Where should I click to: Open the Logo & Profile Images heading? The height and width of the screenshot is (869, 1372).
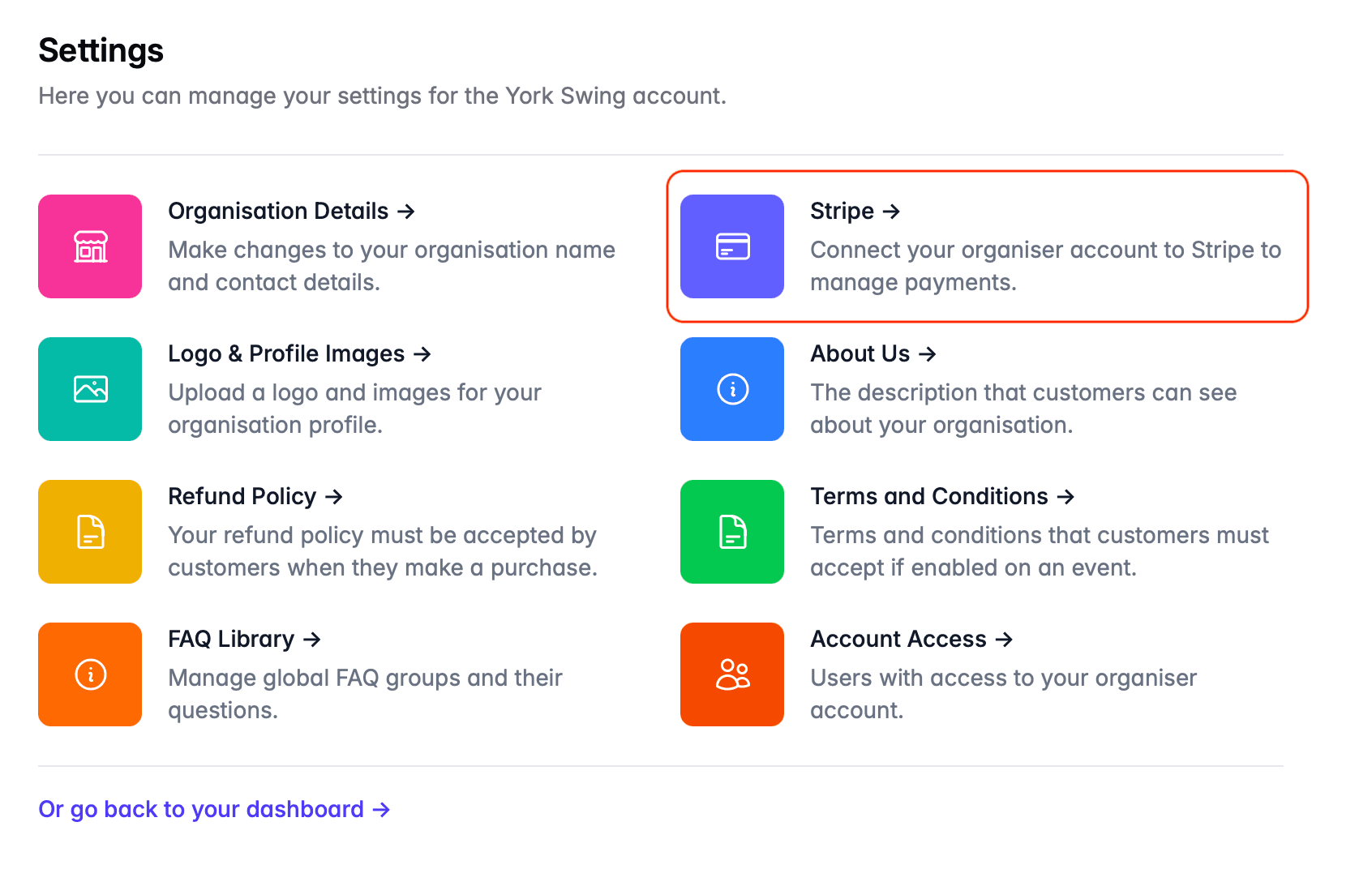pyautogui.click(x=300, y=354)
